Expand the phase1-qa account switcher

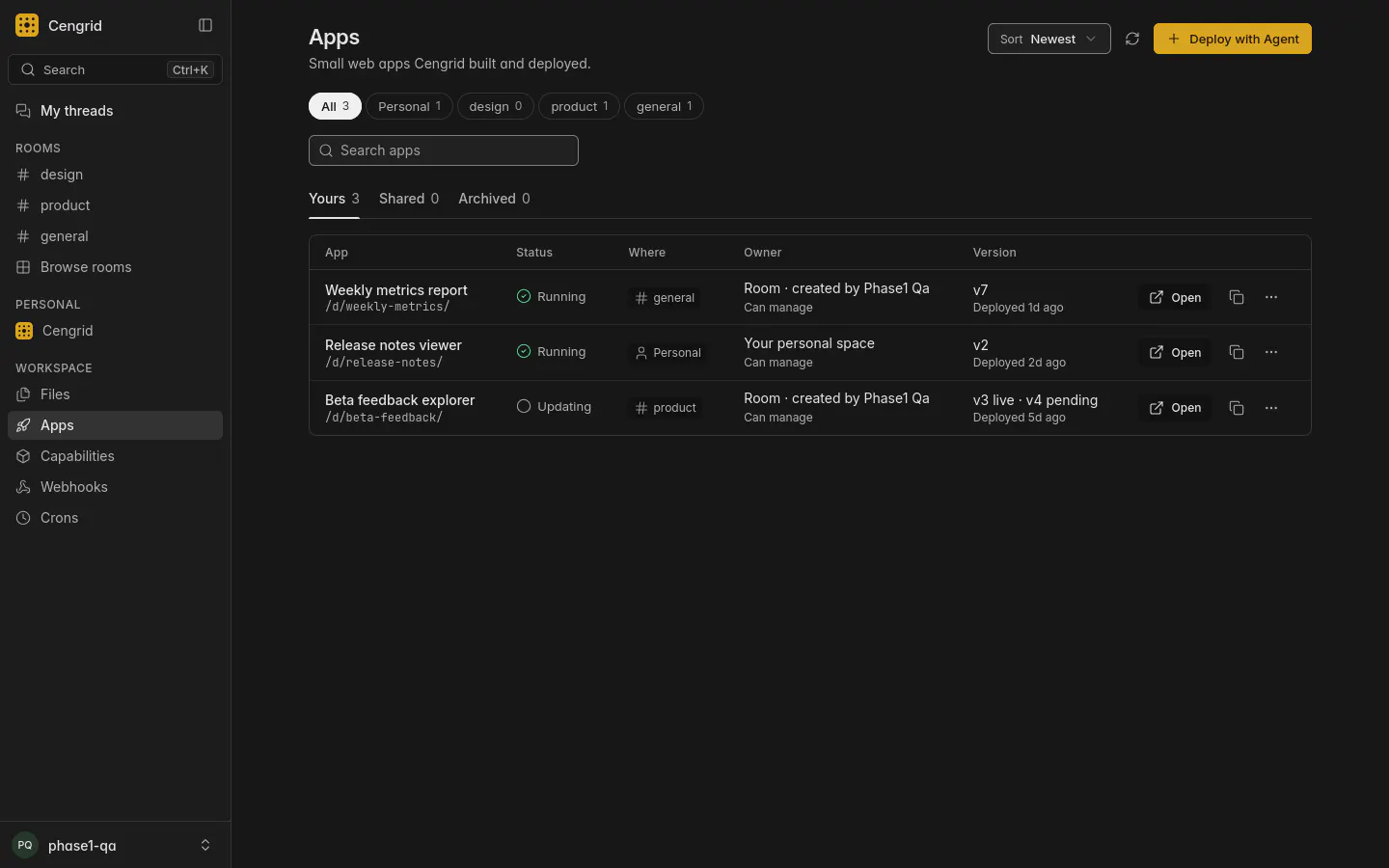(116, 845)
